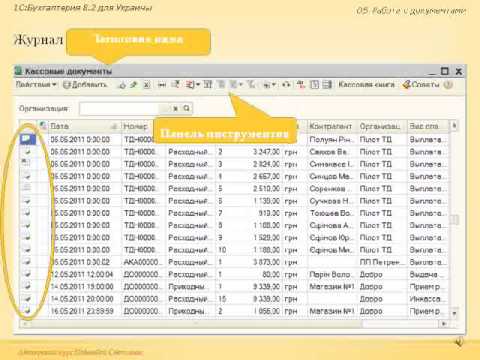Open the Советы button
Viewport: 480px width, 360px height.
[x=421, y=85]
